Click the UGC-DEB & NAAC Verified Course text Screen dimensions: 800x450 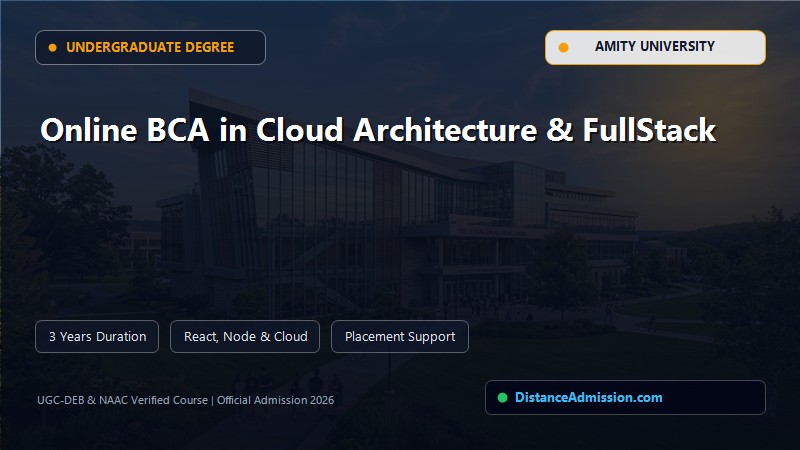pyautogui.click(x=122, y=400)
